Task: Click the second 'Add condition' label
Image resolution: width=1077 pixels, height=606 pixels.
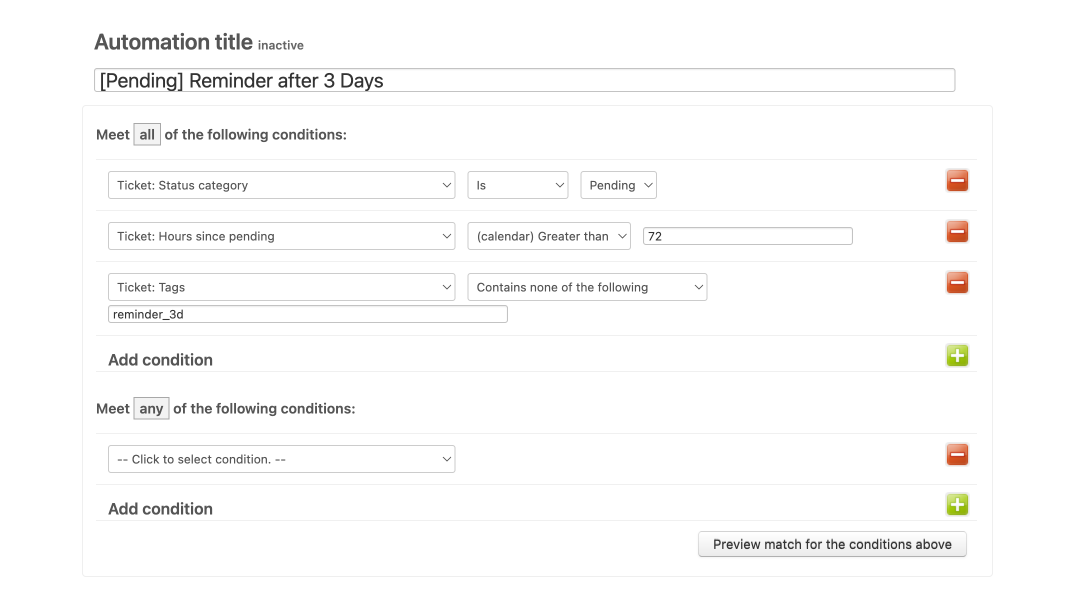Action: click(160, 509)
